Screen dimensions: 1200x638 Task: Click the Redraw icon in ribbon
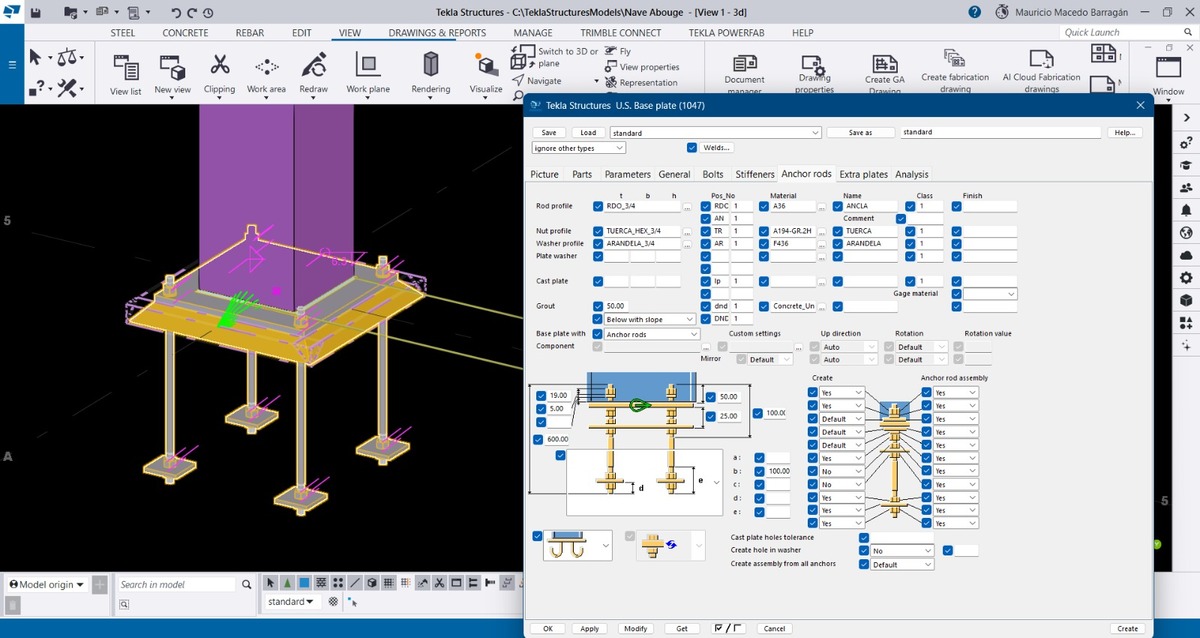pos(314,66)
